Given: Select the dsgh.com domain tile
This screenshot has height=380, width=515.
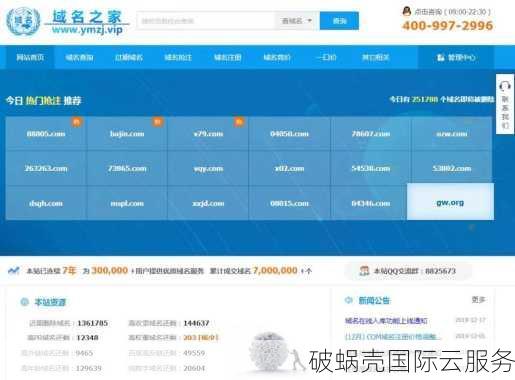Looking at the screenshot, I should click(x=46, y=203).
